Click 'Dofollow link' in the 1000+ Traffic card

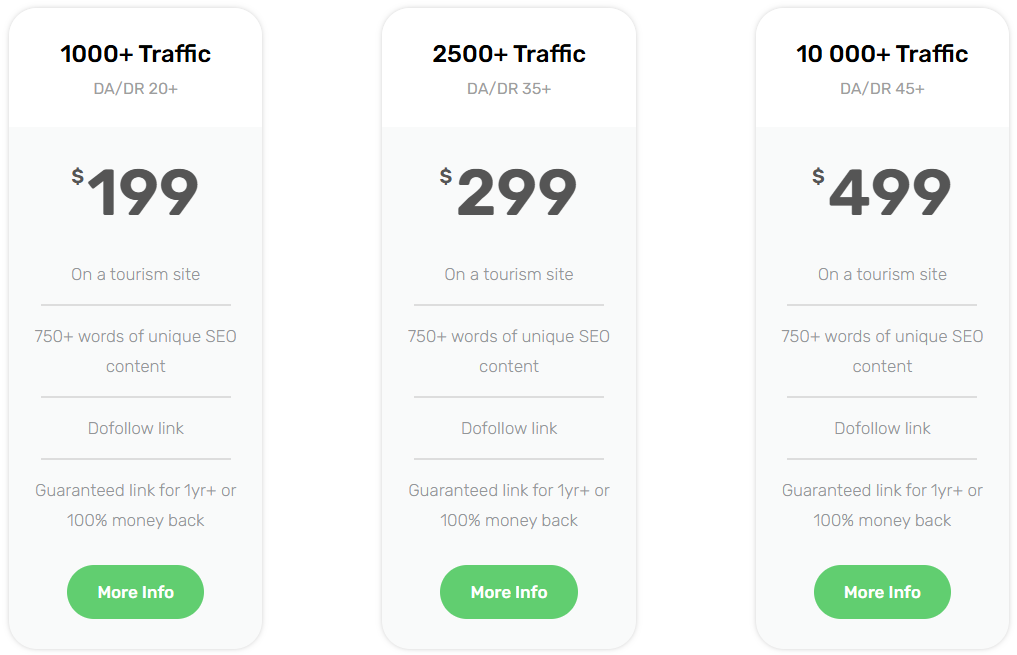[136, 428]
